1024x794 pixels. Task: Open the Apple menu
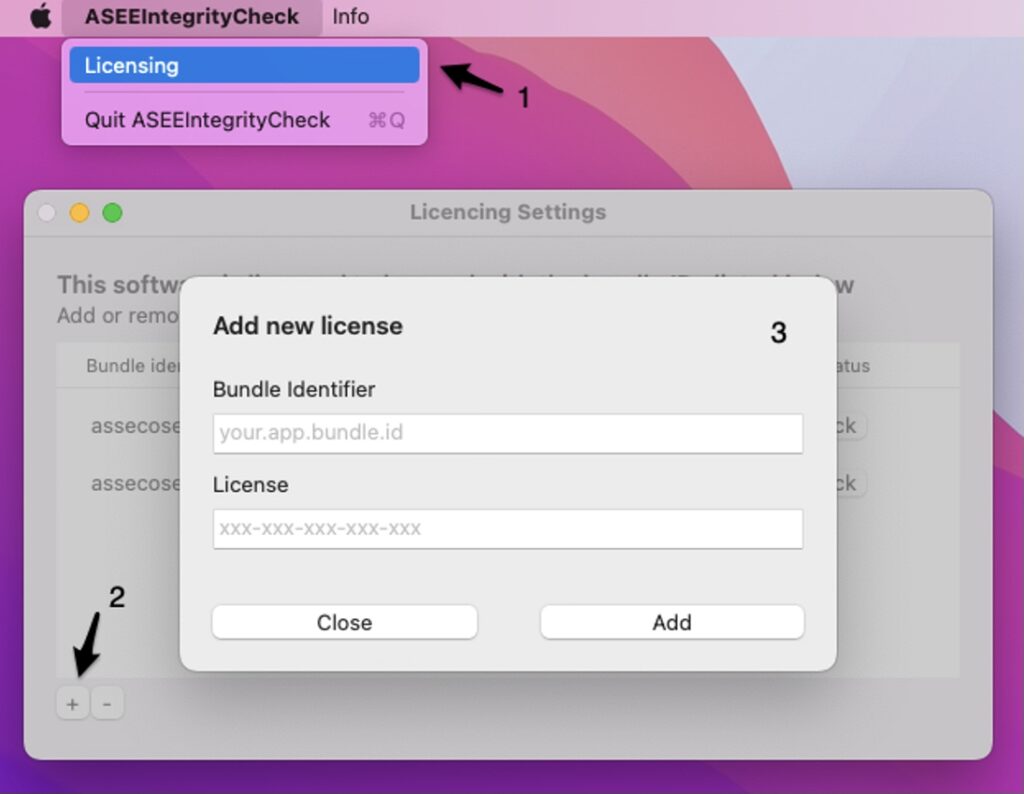pyautogui.click(x=40, y=17)
